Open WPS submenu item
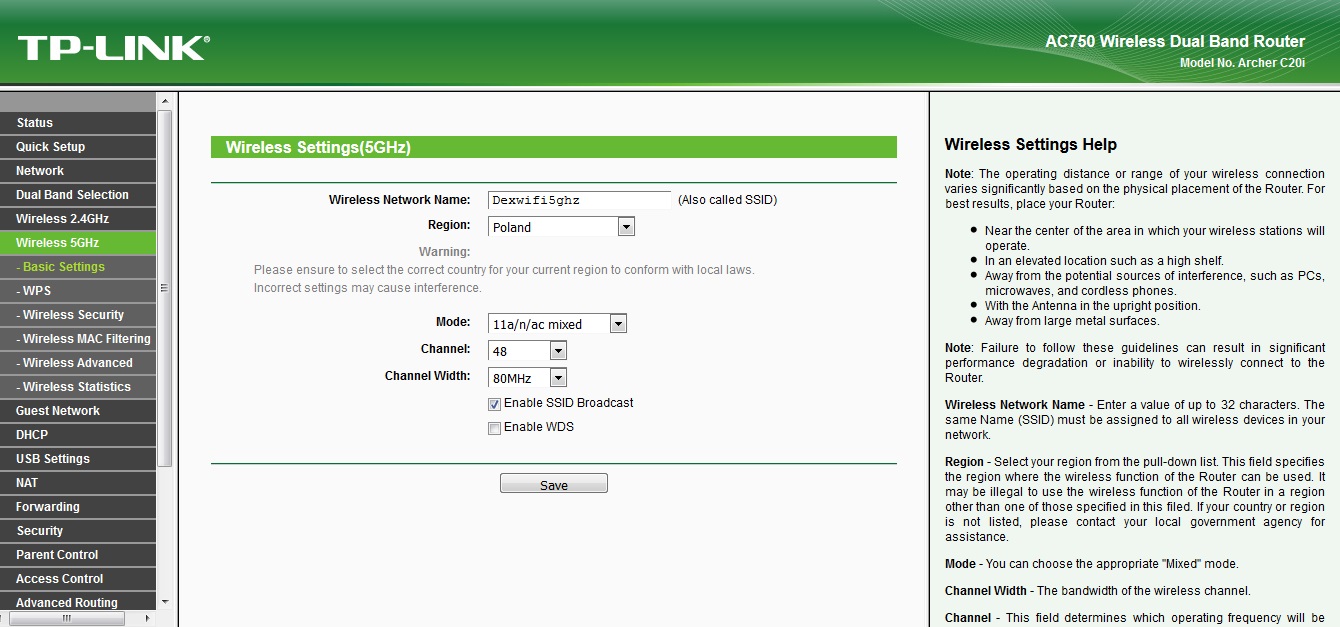This screenshot has height=627, width=1340. point(78,290)
